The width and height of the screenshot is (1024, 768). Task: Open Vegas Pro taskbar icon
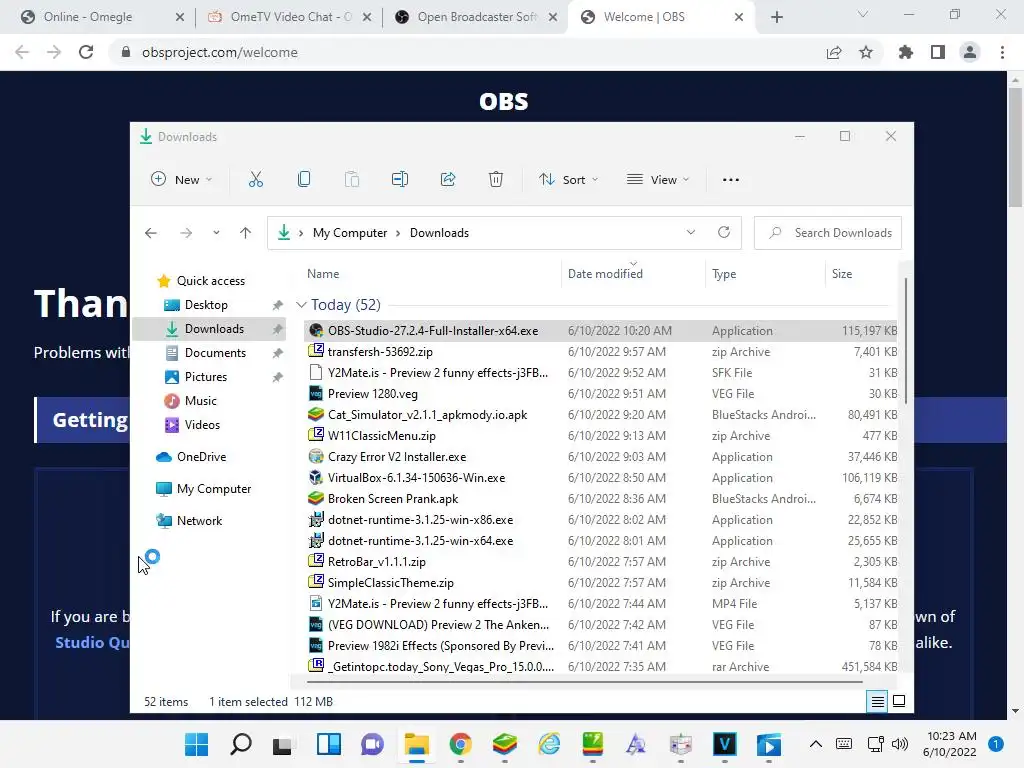tap(724, 744)
